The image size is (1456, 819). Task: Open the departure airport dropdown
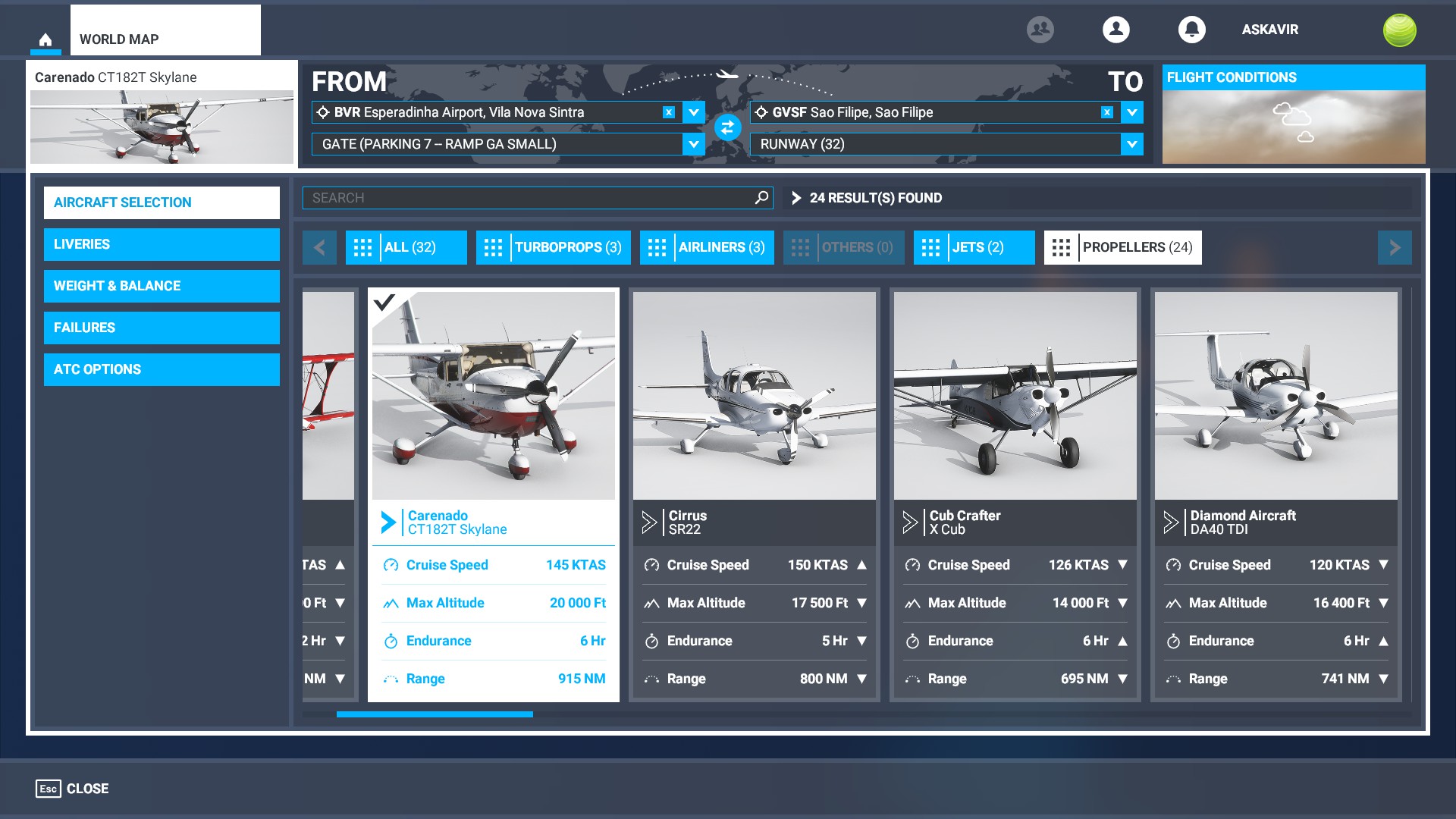(x=693, y=112)
